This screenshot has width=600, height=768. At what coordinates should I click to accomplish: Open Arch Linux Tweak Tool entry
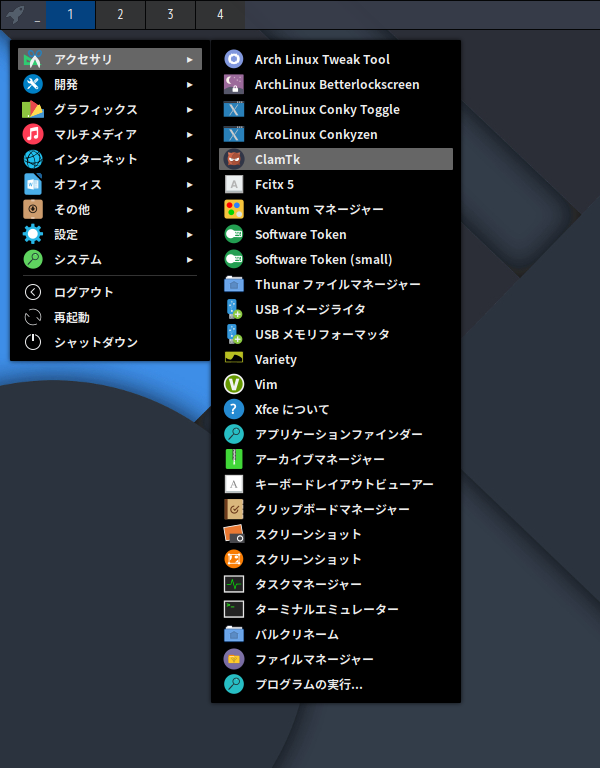[336, 59]
